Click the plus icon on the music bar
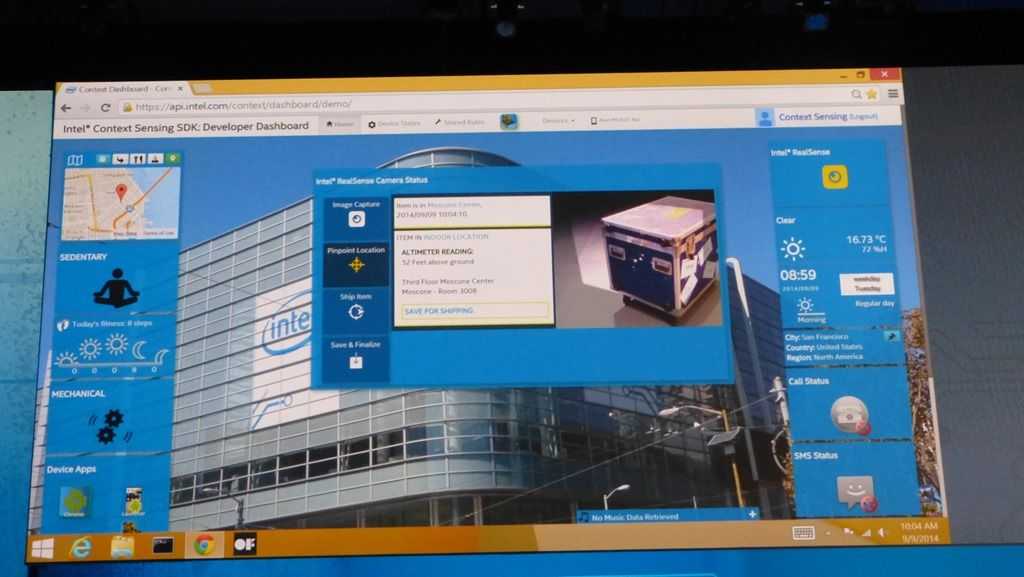This screenshot has height=577, width=1024. (752, 514)
